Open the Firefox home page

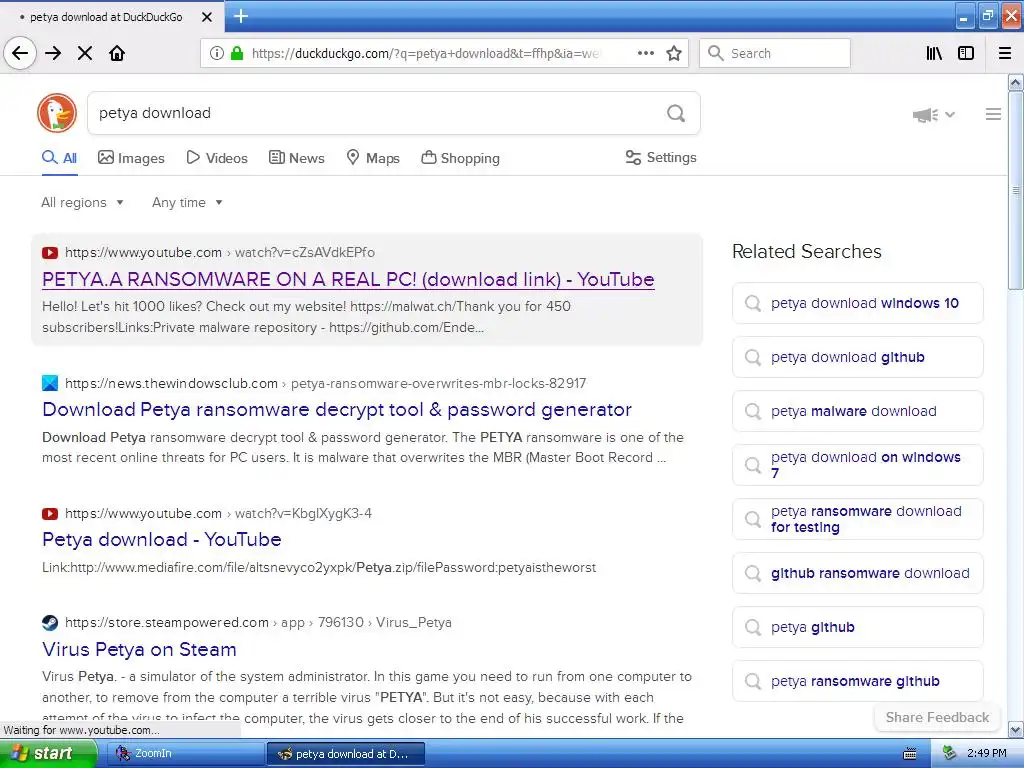tap(117, 53)
